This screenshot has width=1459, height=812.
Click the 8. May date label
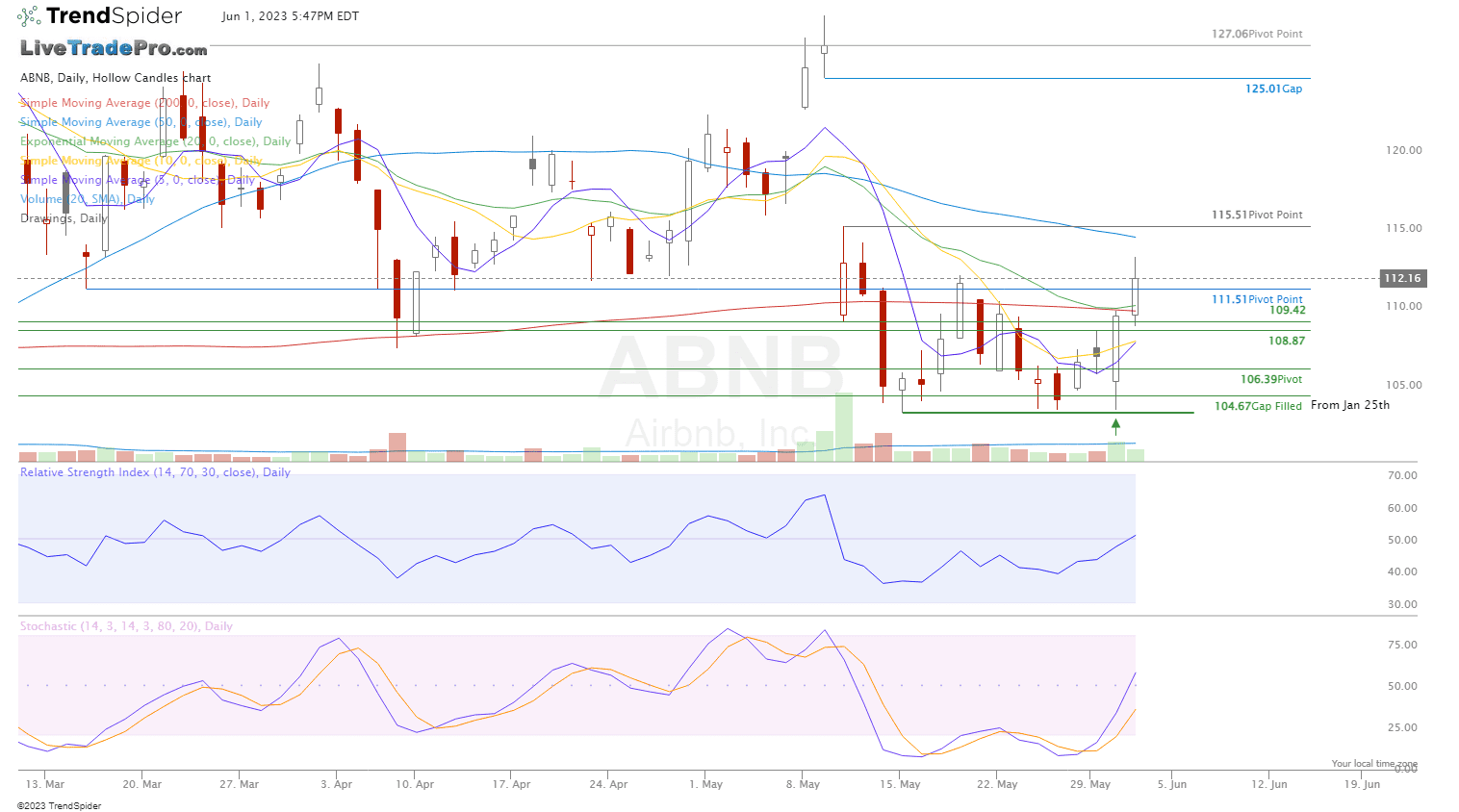pos(804,784)
